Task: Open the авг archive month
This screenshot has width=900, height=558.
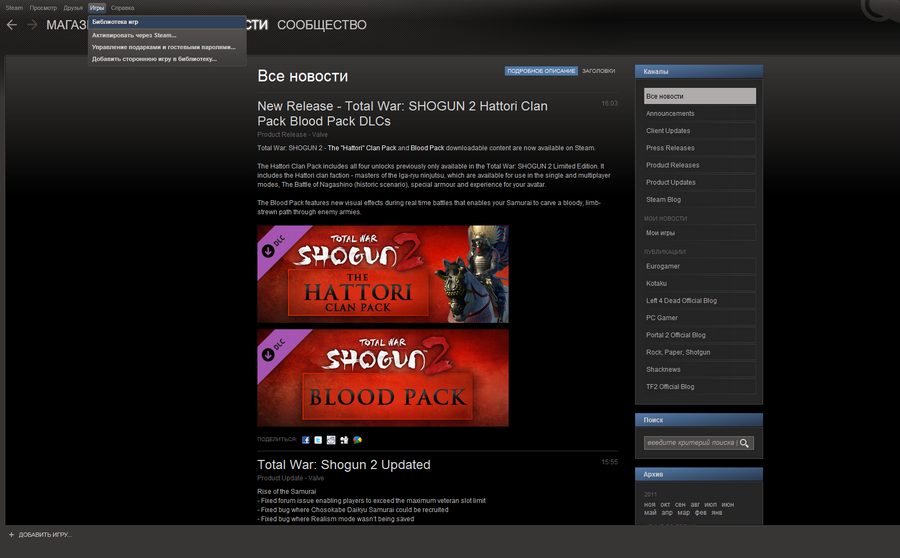Action: pyautogui.click(x=695, y=505)
